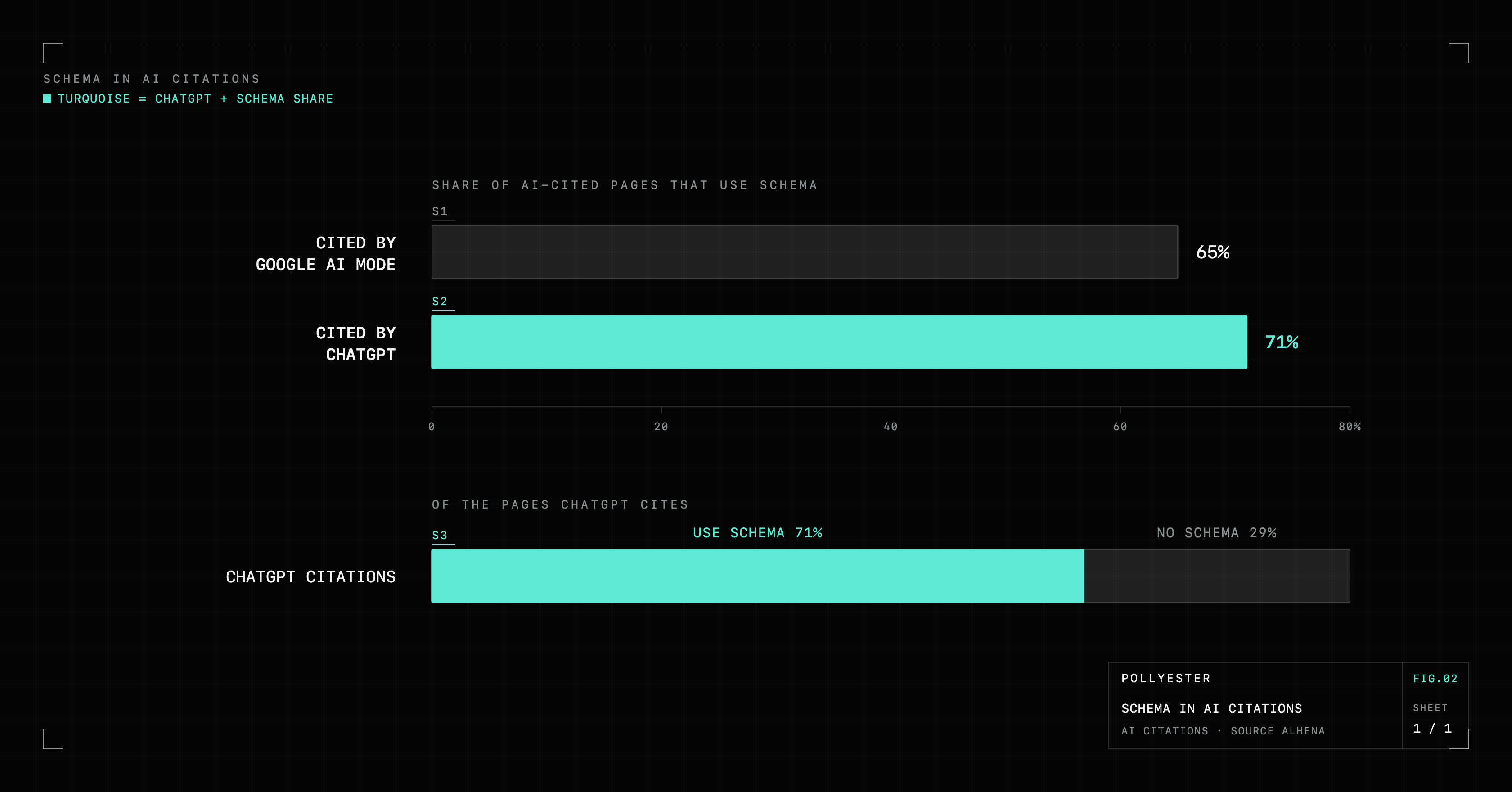Click the 'CITED BY GOOGLE AI MODE' label
1512x792 pixels.
(326, 254)
